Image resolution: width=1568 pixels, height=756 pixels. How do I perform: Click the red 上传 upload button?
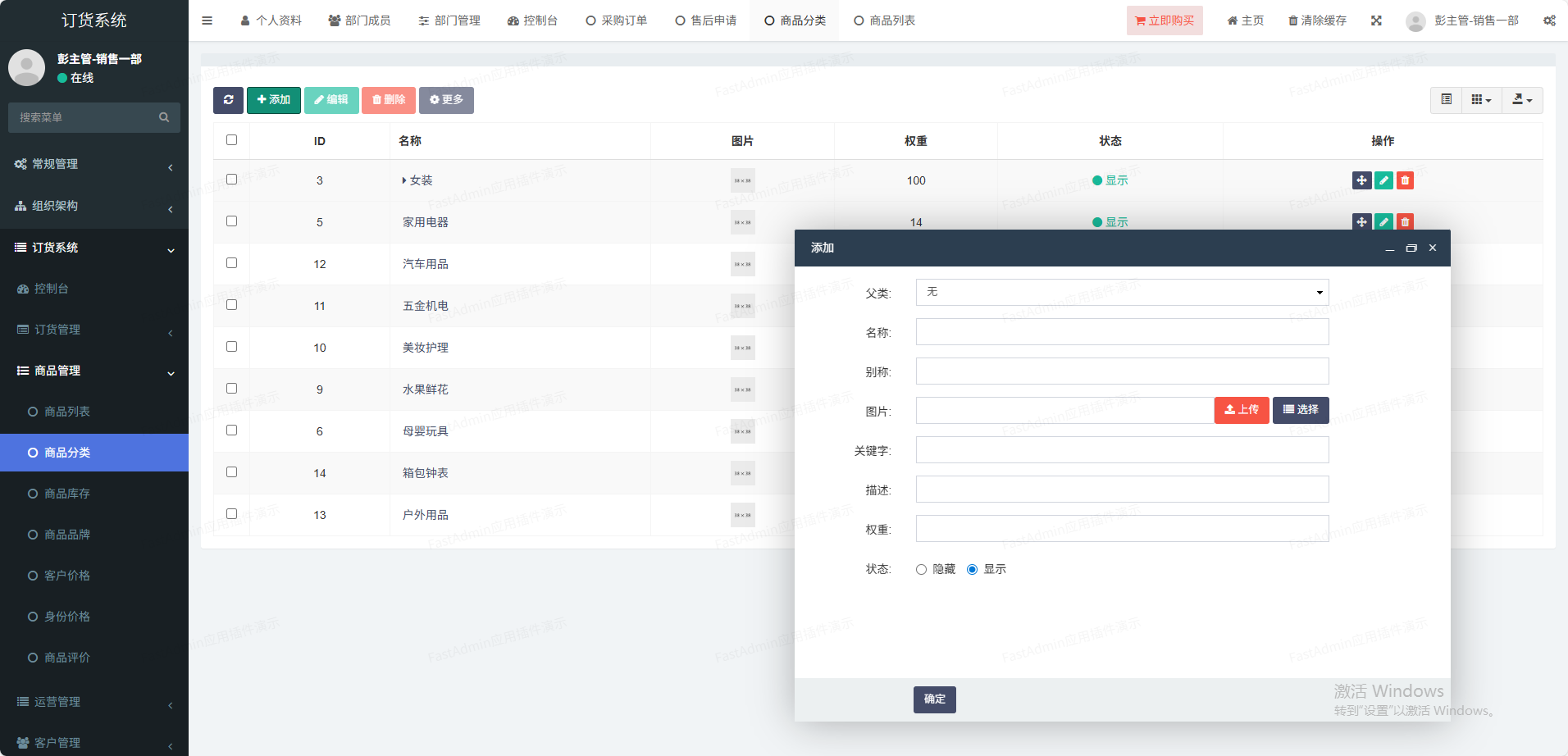click(1242, 410)
